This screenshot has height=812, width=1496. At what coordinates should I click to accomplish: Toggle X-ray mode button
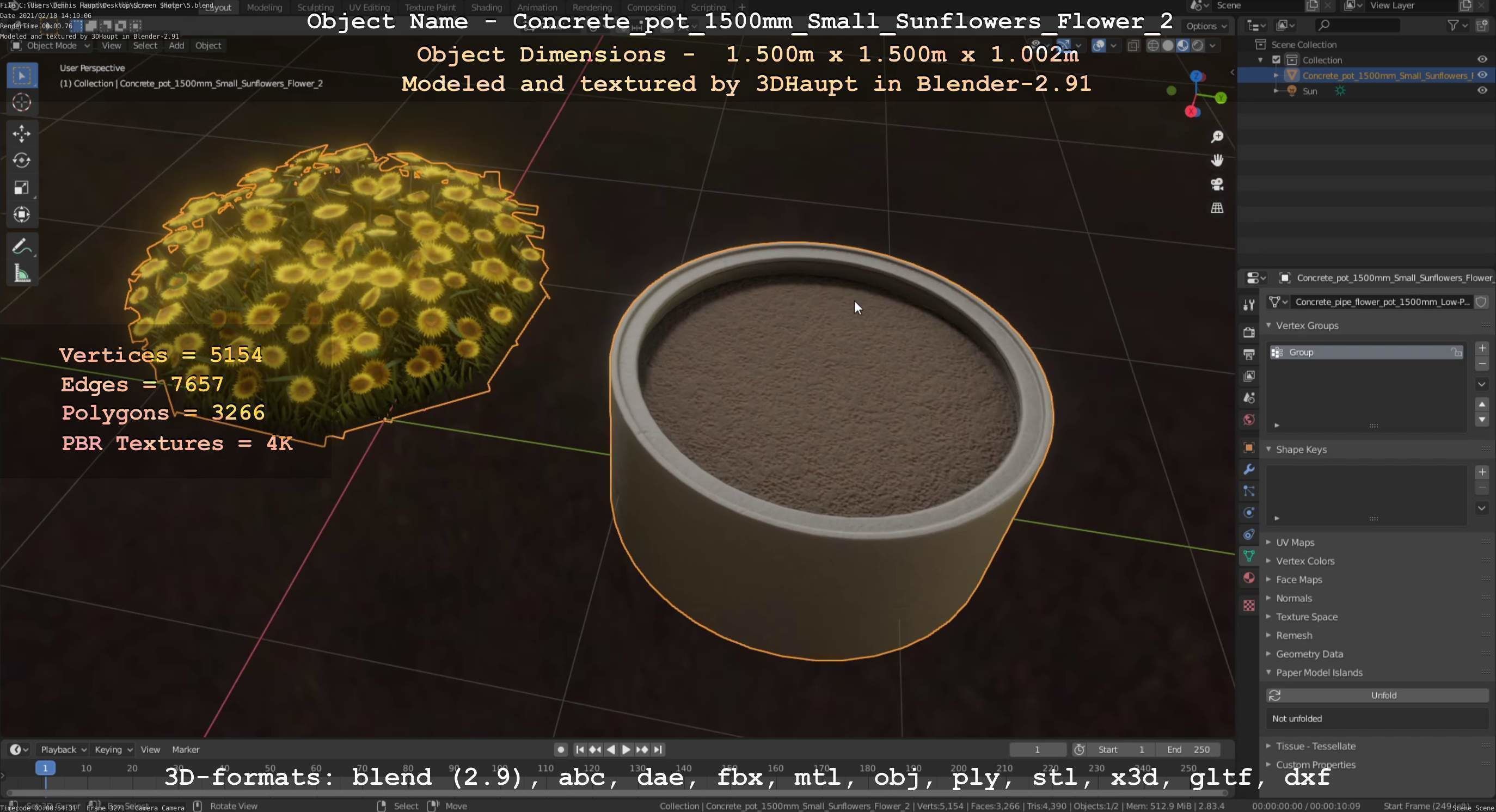(1133, 45)
